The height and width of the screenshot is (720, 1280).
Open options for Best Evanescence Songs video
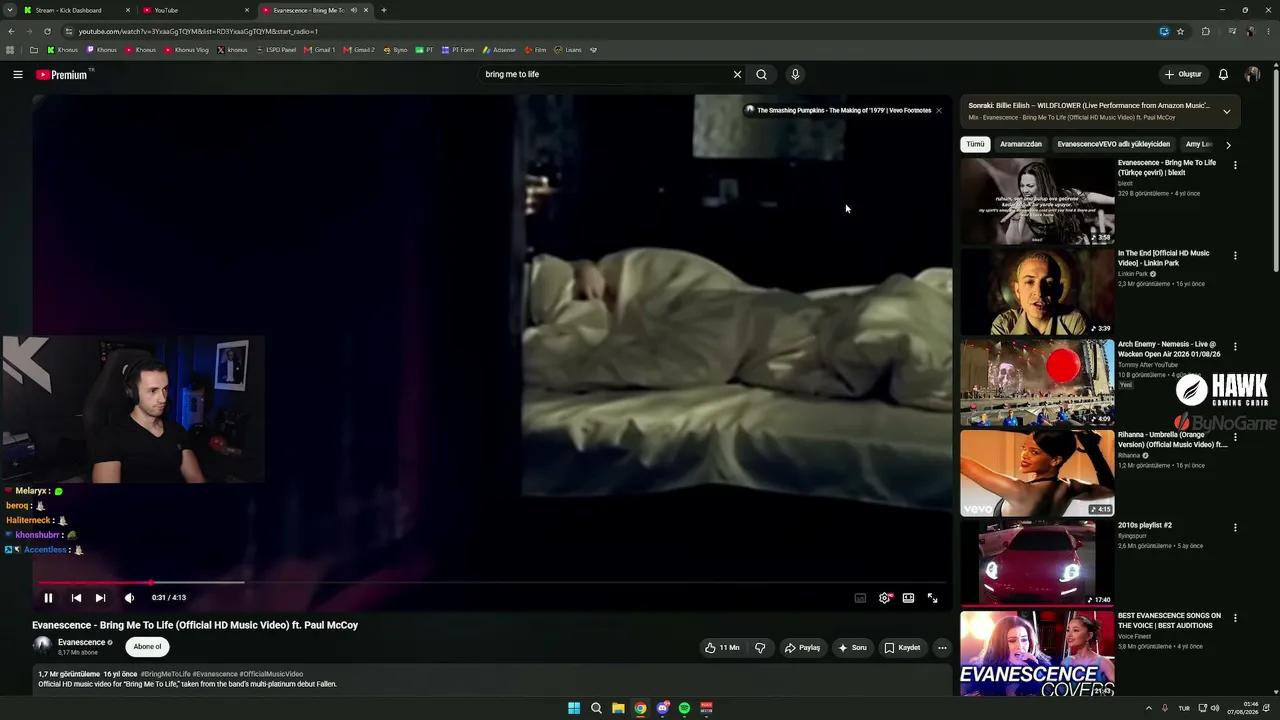click(x=1235, y=618)
